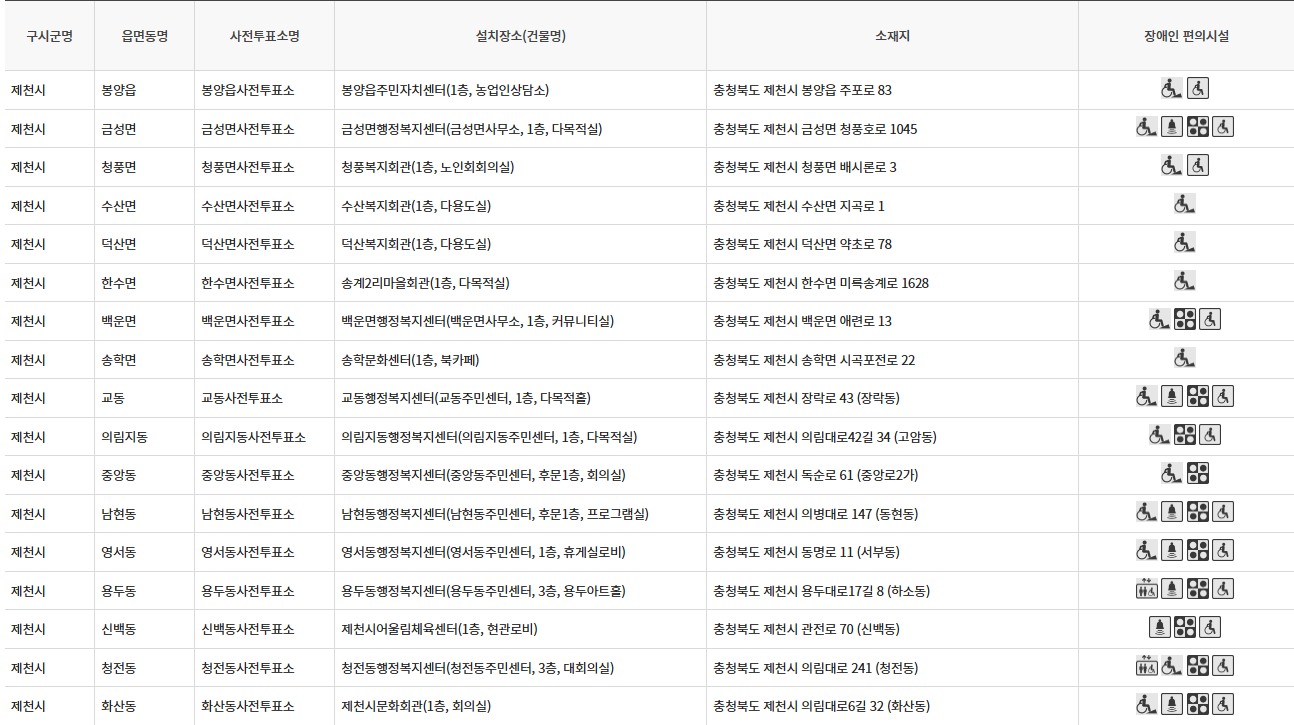
Task: Click the braille block icon in 중앙동 row
Action: click(x=1198, y=475)
